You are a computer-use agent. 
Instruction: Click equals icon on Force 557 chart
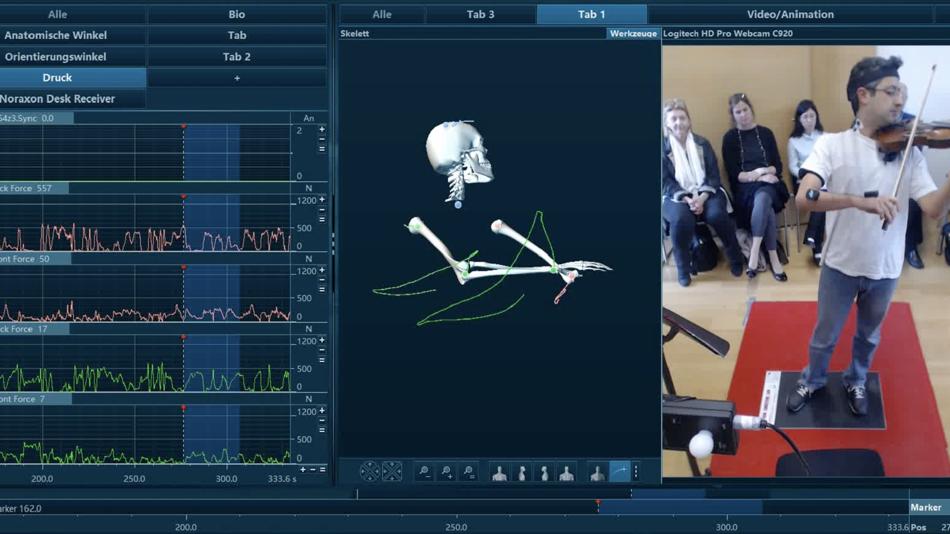322,219
